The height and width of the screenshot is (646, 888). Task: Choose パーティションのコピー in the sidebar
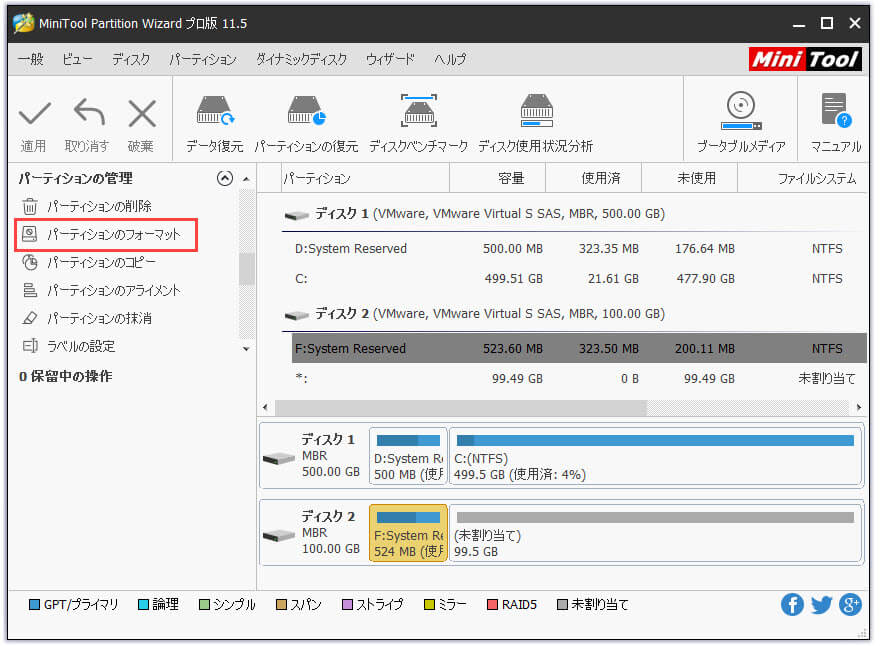coord(101,262)
